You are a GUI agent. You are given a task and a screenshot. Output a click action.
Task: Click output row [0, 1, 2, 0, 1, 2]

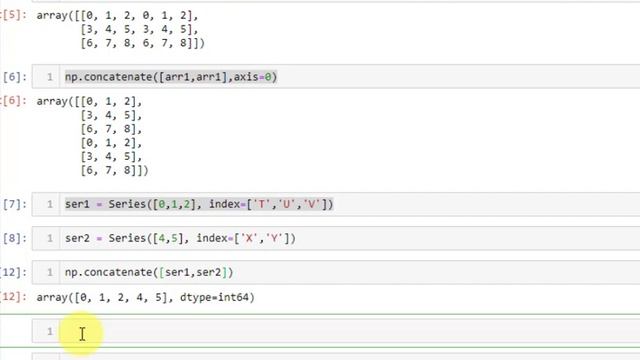[x=138, y=16]
